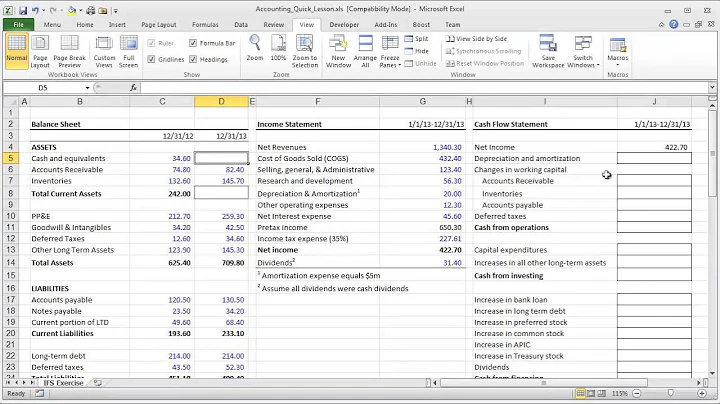
Task: Open the Formulas ribbon tab
Action: [205, 25]
